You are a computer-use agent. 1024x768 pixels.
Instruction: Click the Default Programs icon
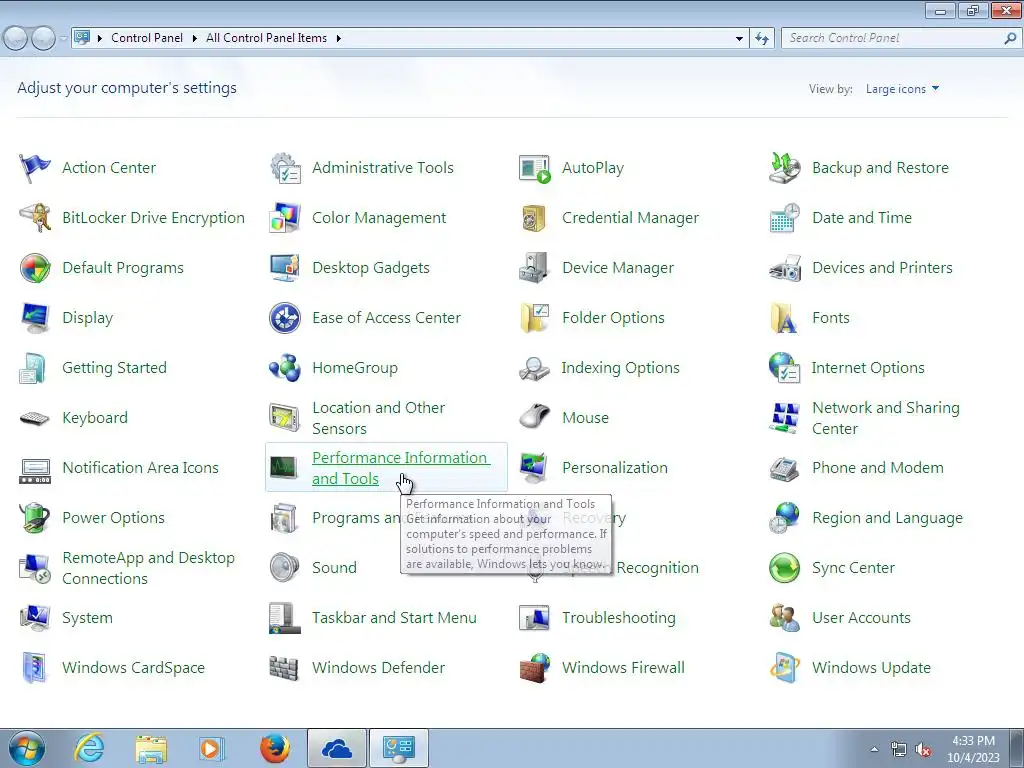pos(35,268)
